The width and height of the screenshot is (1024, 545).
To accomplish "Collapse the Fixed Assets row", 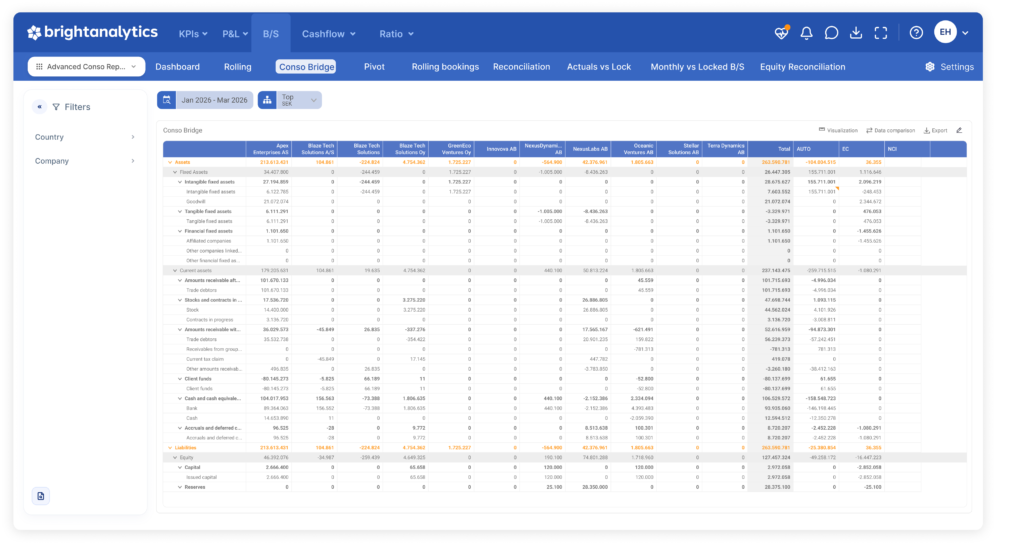I will pos(175,172).
